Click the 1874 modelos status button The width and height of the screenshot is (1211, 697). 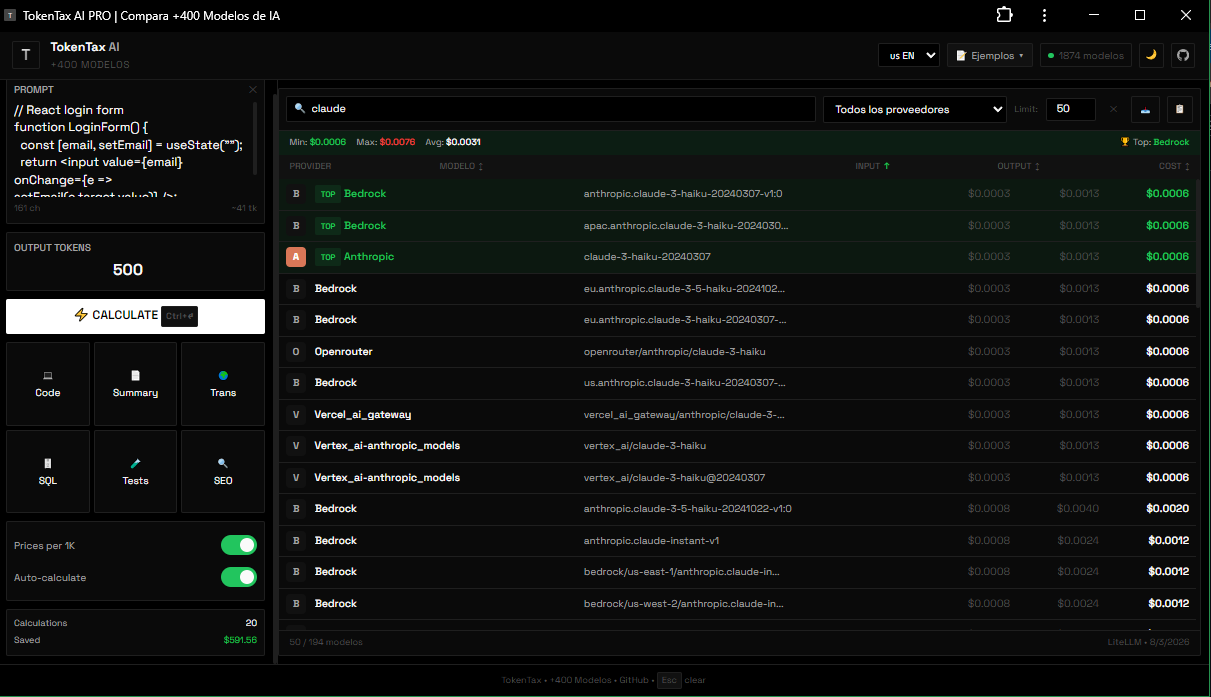coord(1086,55)
